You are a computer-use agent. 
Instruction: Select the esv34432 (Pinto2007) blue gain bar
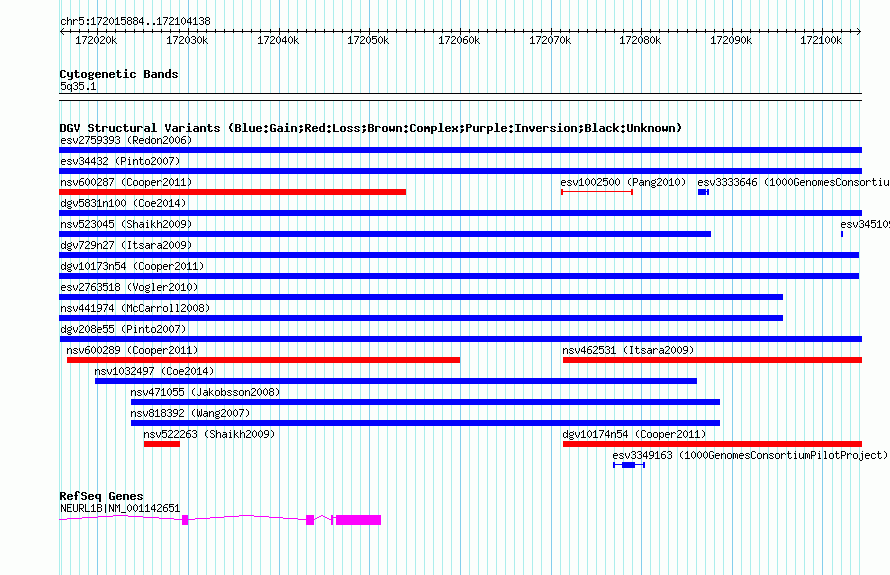tap(460, 171)
